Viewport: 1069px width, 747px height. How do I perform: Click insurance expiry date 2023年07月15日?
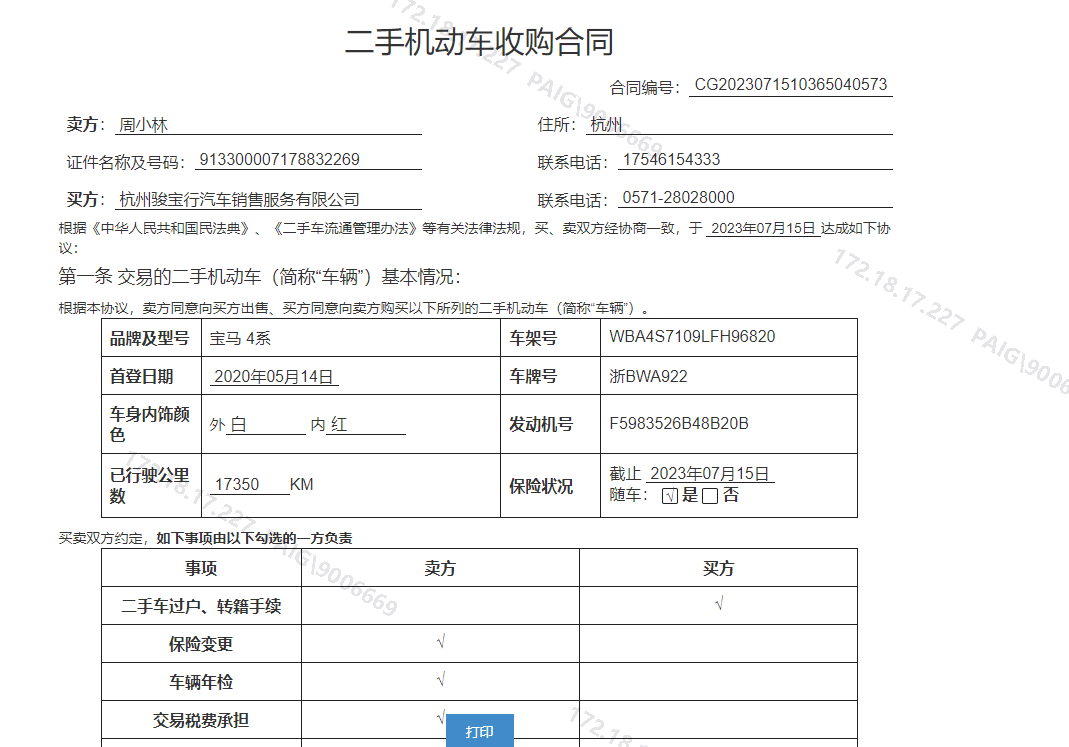click(x=710, y=473)
